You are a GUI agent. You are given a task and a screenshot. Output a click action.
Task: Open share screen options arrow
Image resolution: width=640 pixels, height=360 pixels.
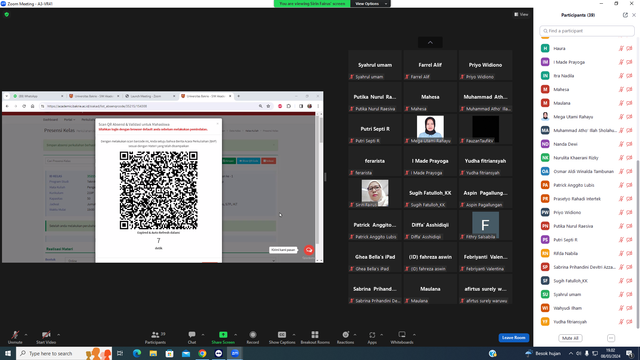pos(236,335)
